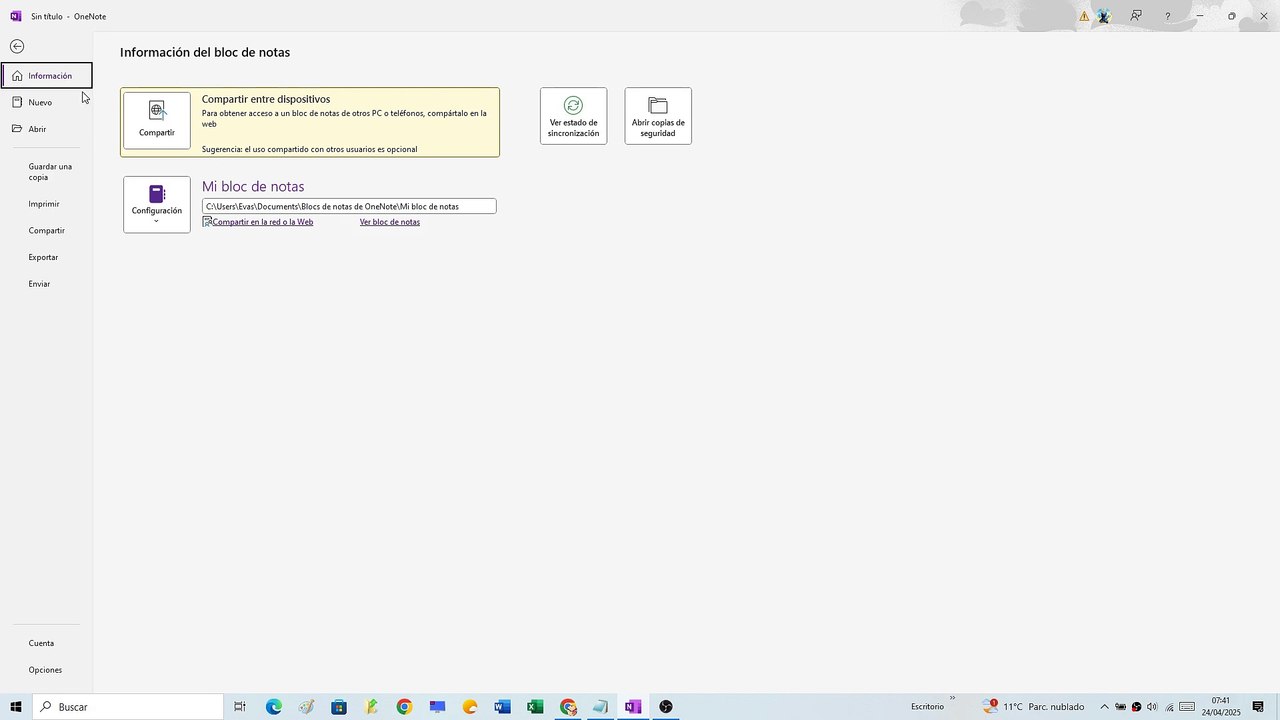Select Compartir in the left menu
Image resolution: width=1280 pixels, height=720 pixels.
pyautogui.click(x=47, y=231)
